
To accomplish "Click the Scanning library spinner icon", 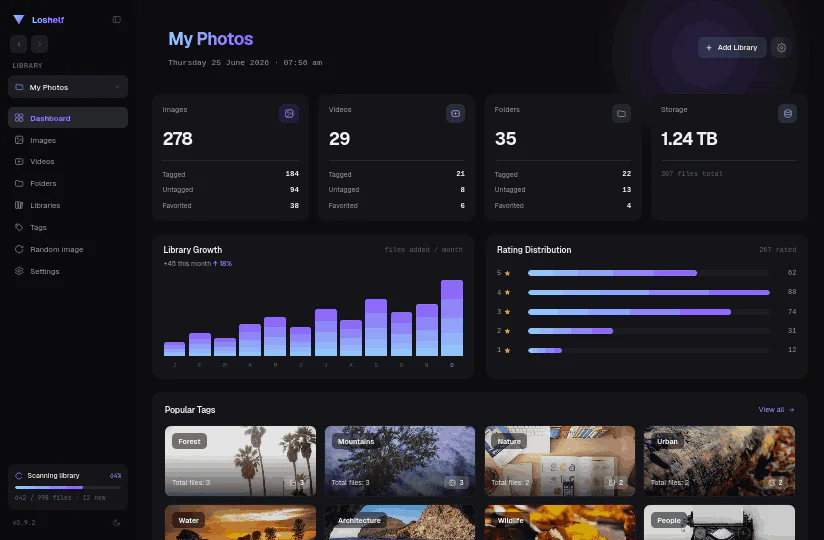I will pos(19,476).
